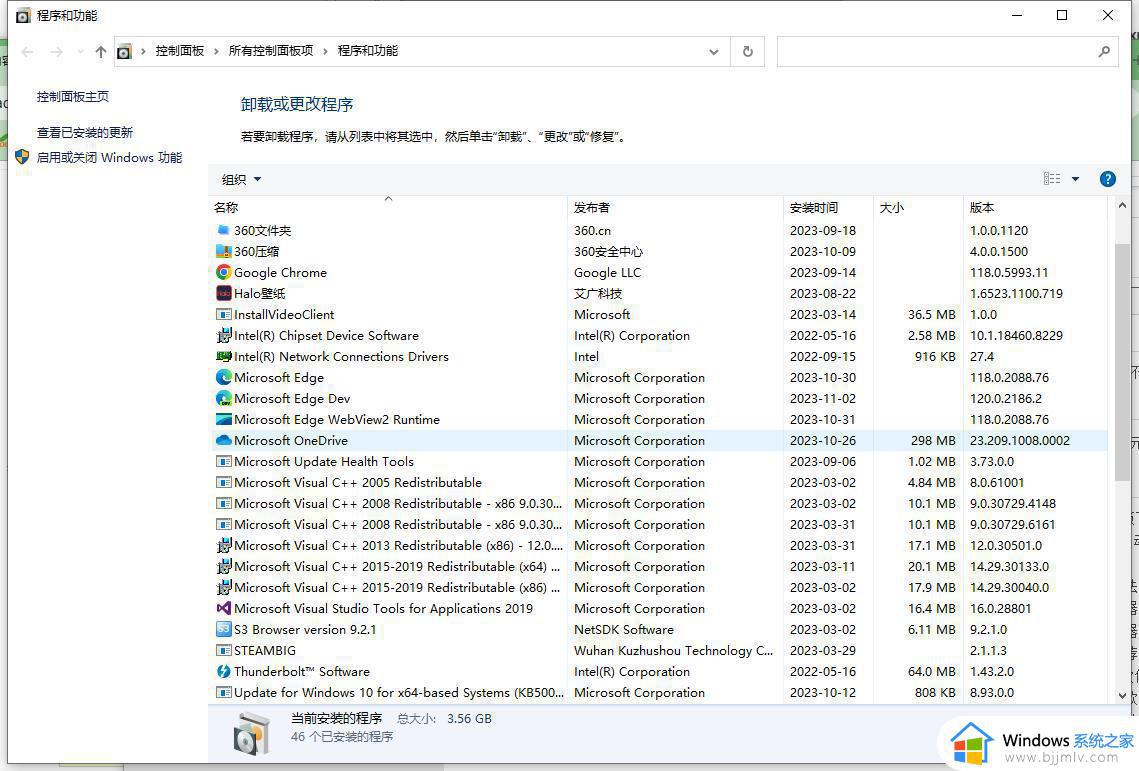Click the vertical scrollbar thumb
Screen dimensions: 1139x771
(x=1122, y=361)
